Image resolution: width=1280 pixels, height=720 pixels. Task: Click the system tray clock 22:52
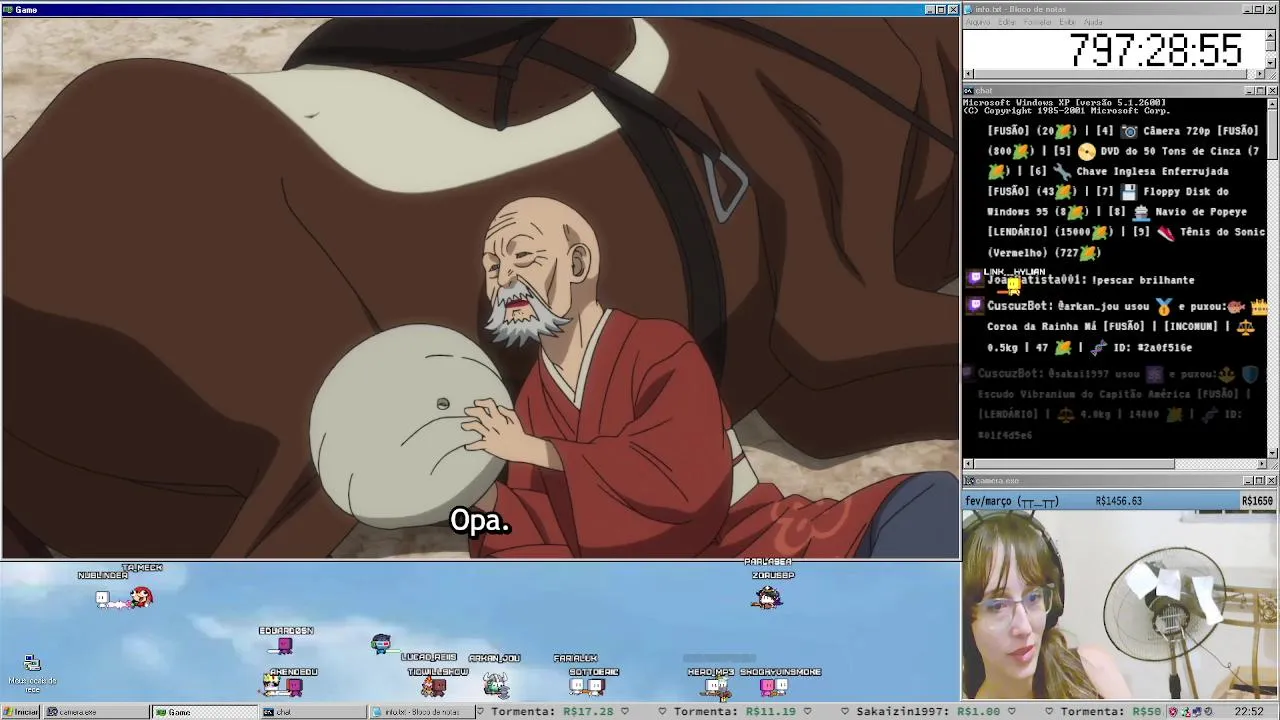pos(1249,712)
